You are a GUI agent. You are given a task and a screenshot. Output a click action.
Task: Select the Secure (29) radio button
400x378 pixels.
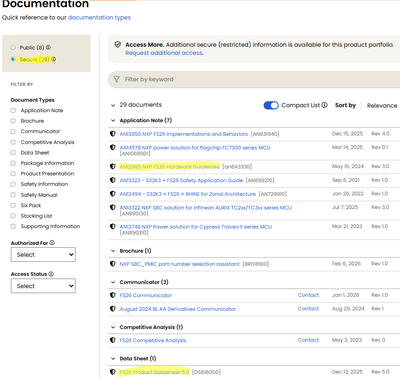click(x=13, y=59)
